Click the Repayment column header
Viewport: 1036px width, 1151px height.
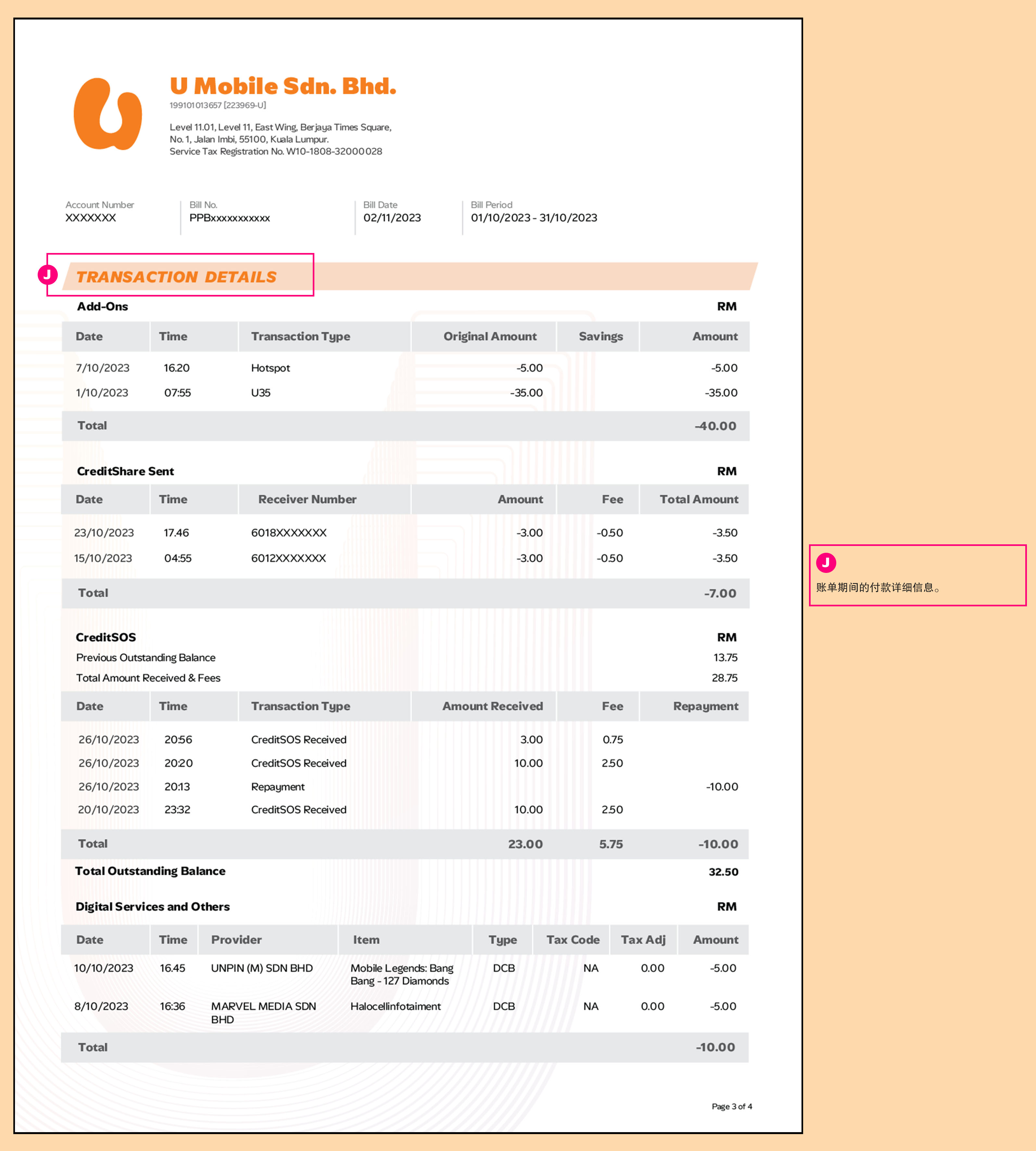[706, 706]
